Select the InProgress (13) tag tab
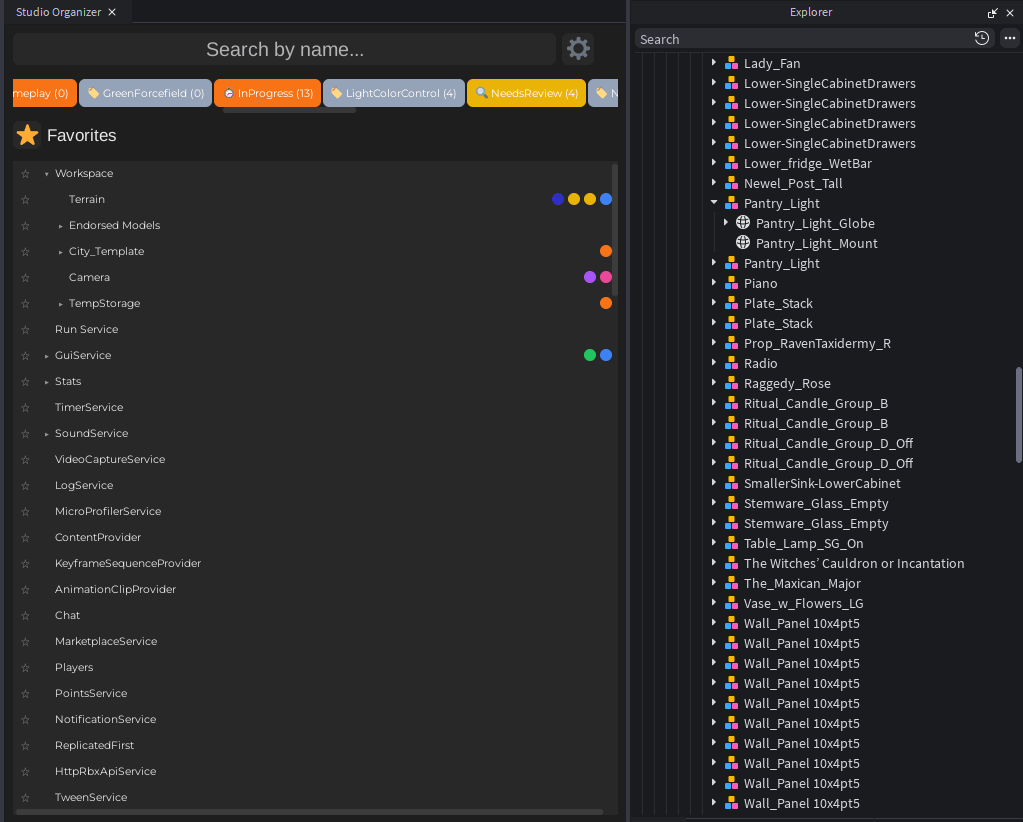The height and width of the screenshot is (822, 1023). (x=267, y=93)
